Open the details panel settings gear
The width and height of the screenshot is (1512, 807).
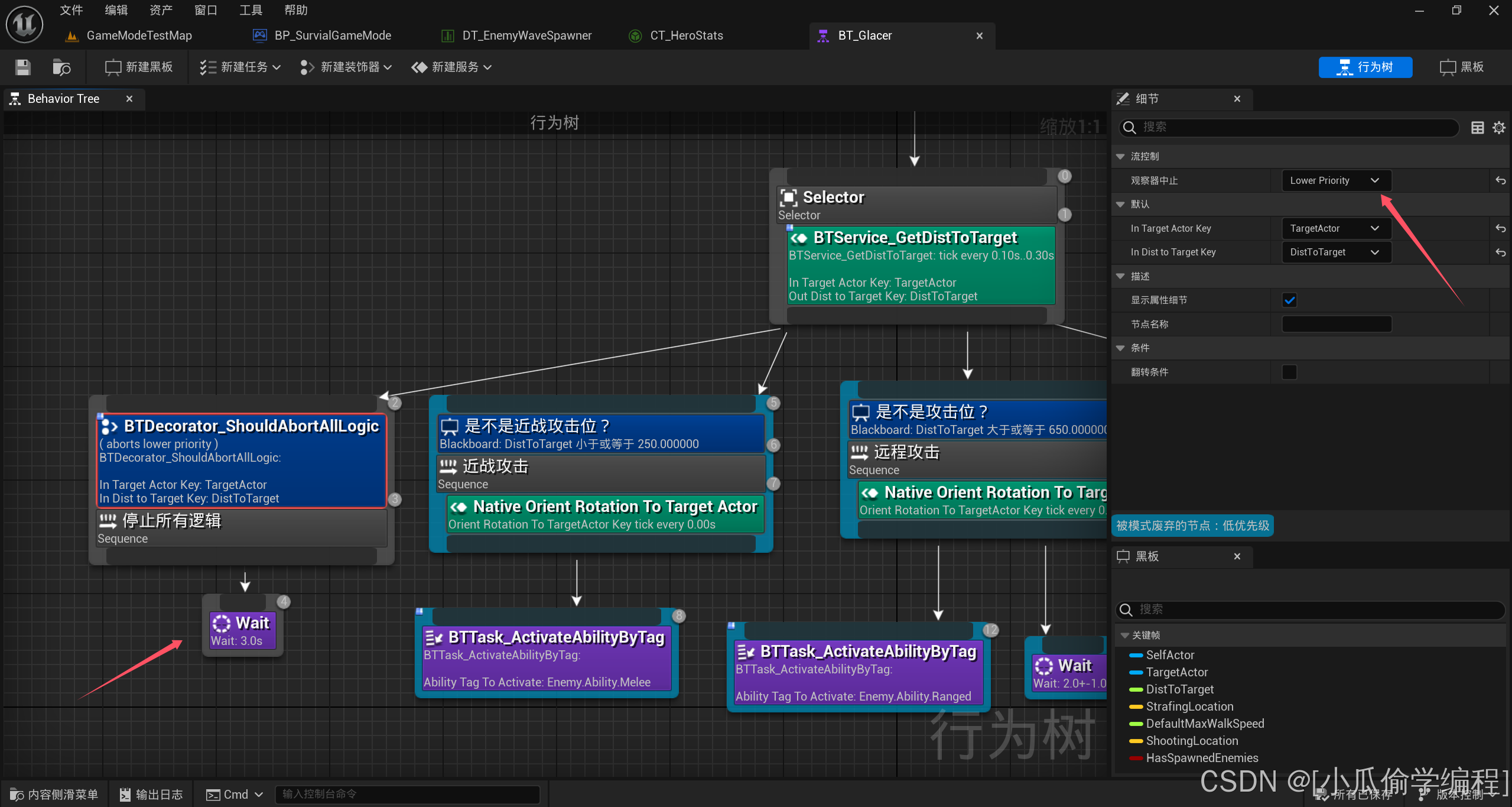click(x=1498, y=128)
